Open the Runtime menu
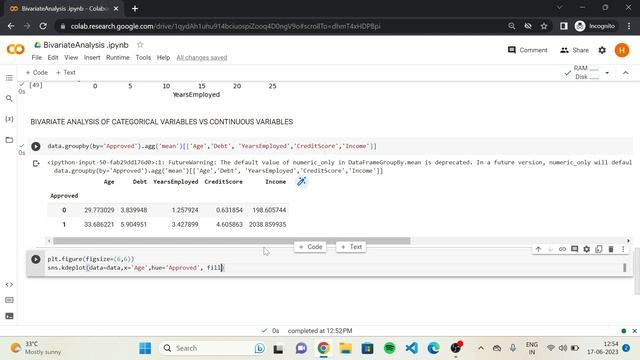The width and height of the screenshot is (640, 360). coord(118,58)
